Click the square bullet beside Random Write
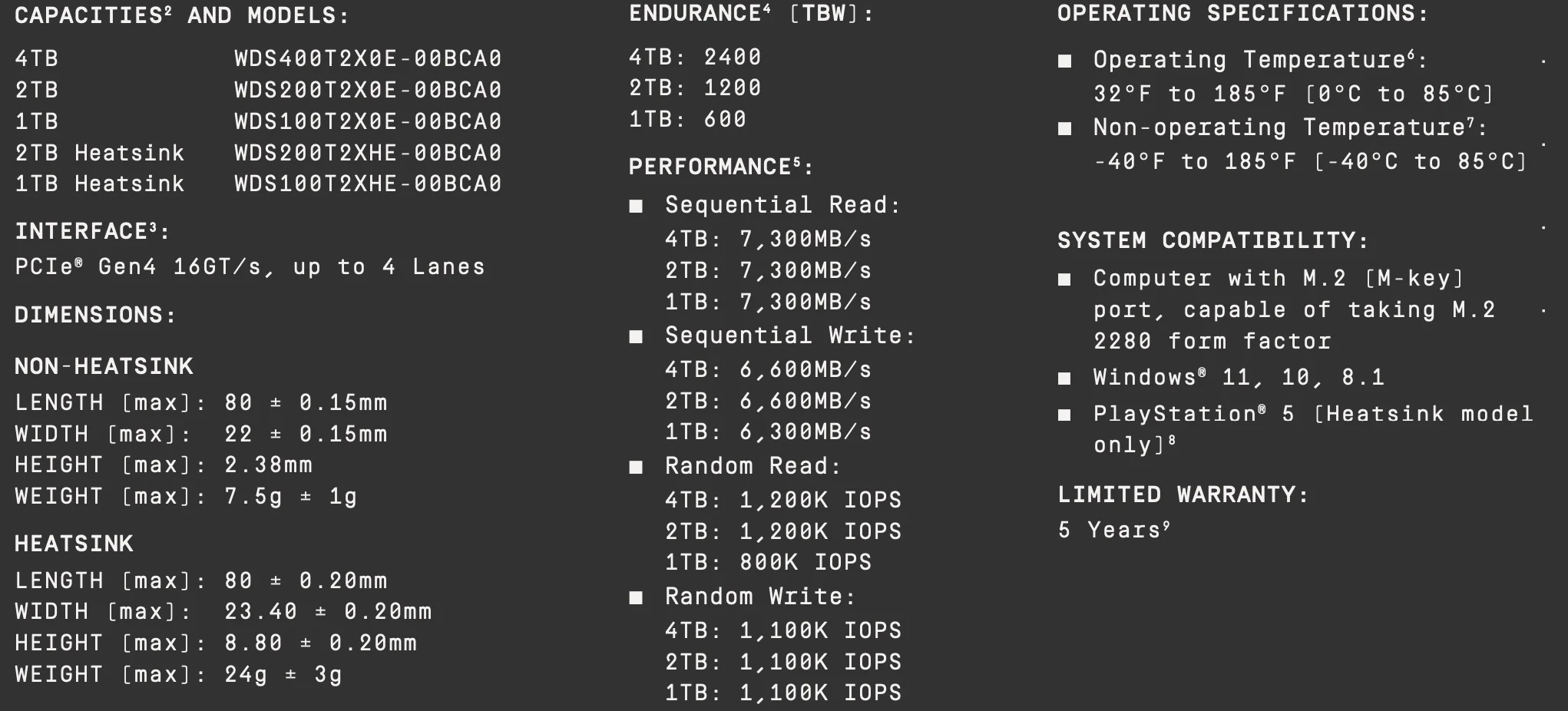The image size is (1568, 711). tap(636, 597)
